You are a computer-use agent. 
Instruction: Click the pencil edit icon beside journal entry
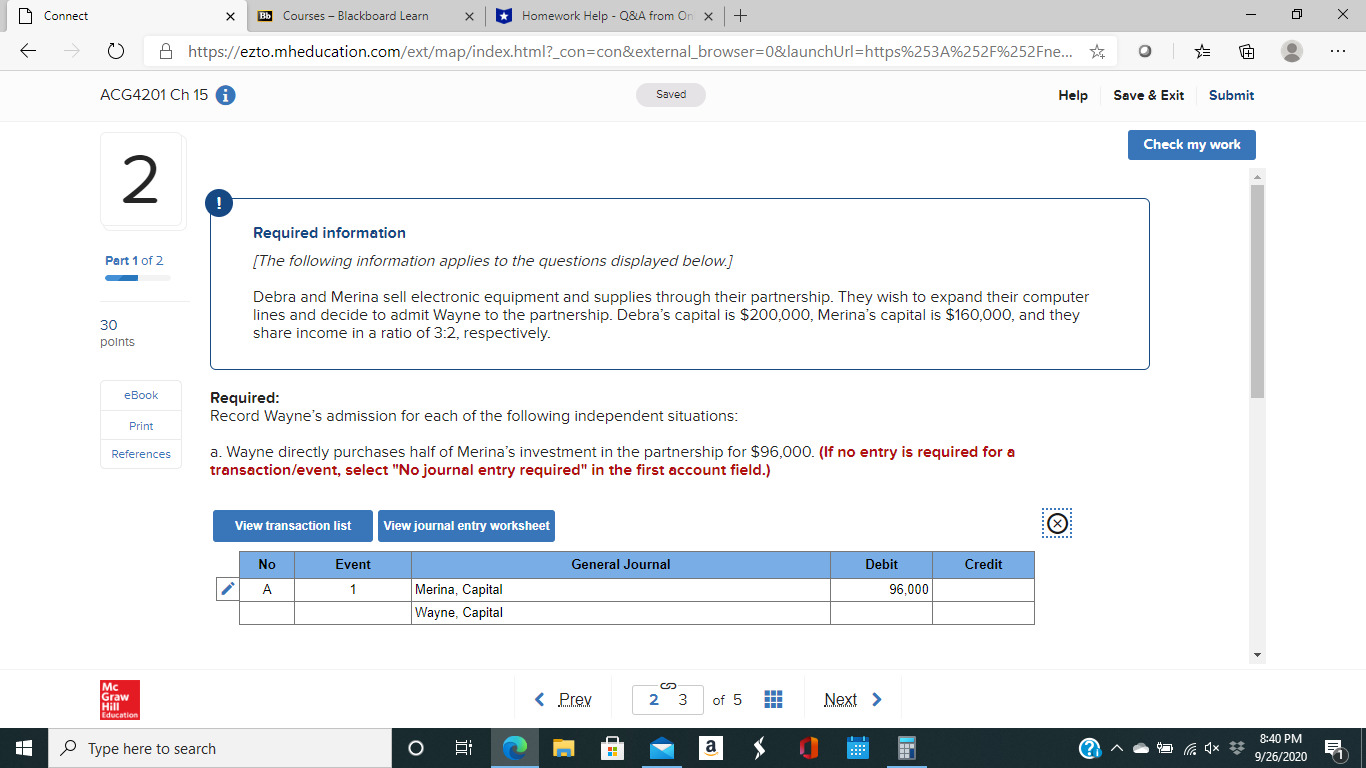(226, 589)
